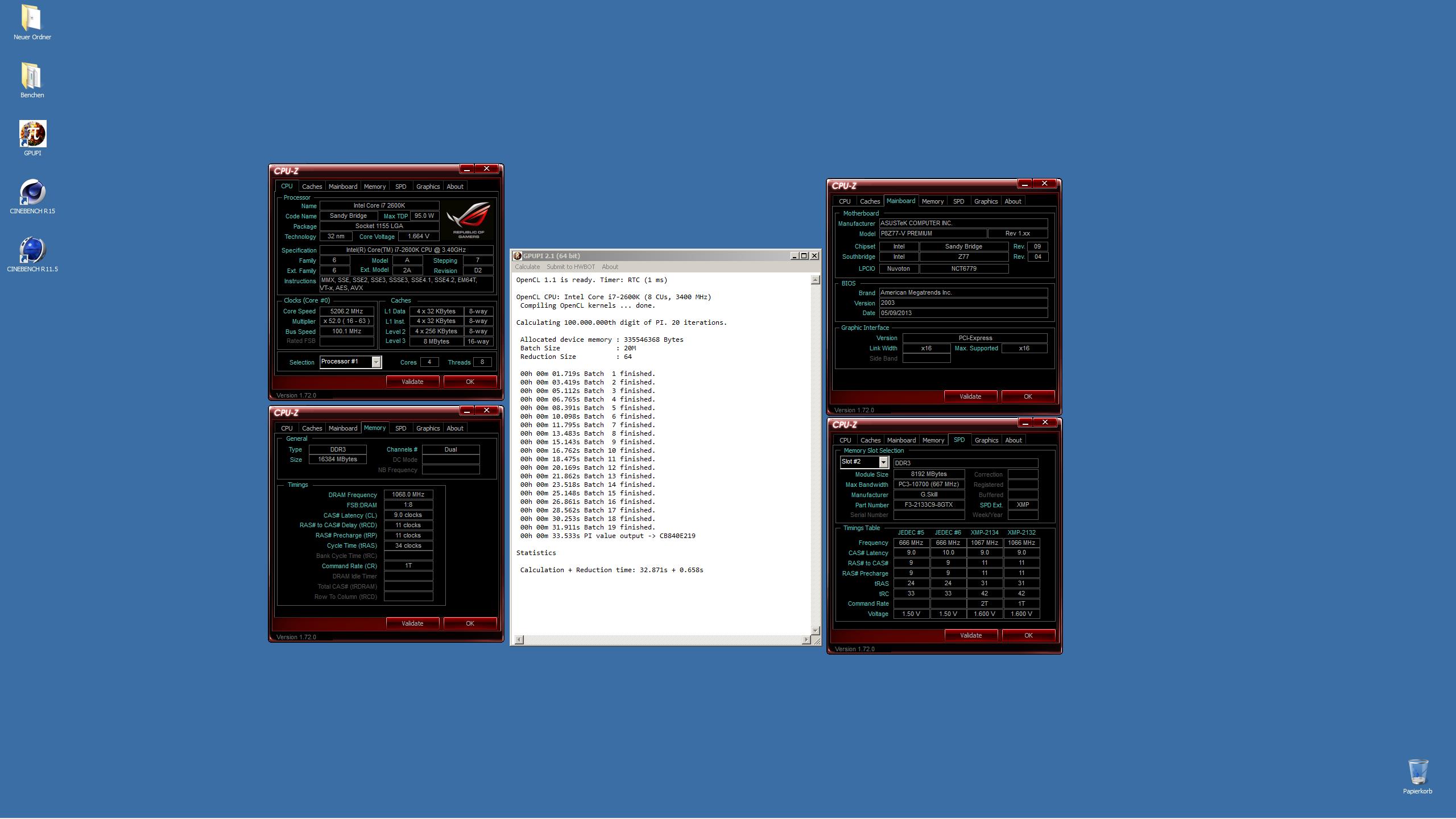Click GPUPI horizontal scroll right arrow
This screenshot has height=819, width=1456.
coord(806,640)
